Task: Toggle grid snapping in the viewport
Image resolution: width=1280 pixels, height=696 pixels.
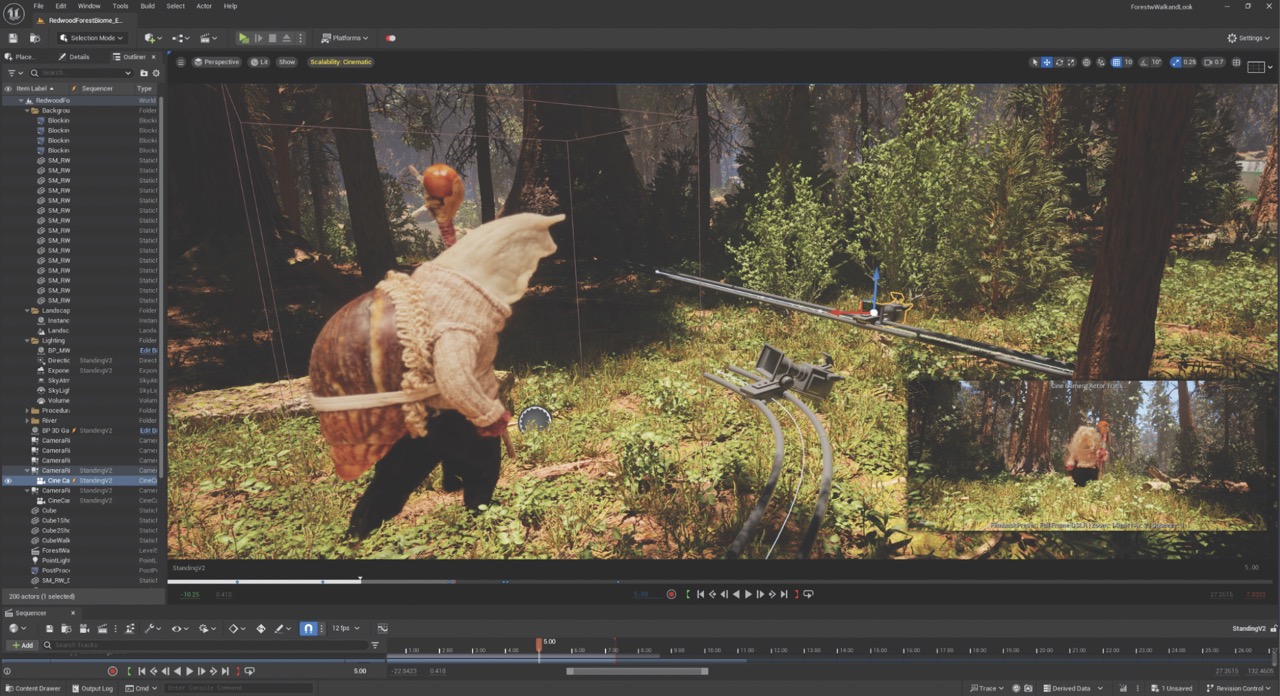Action: click(x=1116, y=62)
